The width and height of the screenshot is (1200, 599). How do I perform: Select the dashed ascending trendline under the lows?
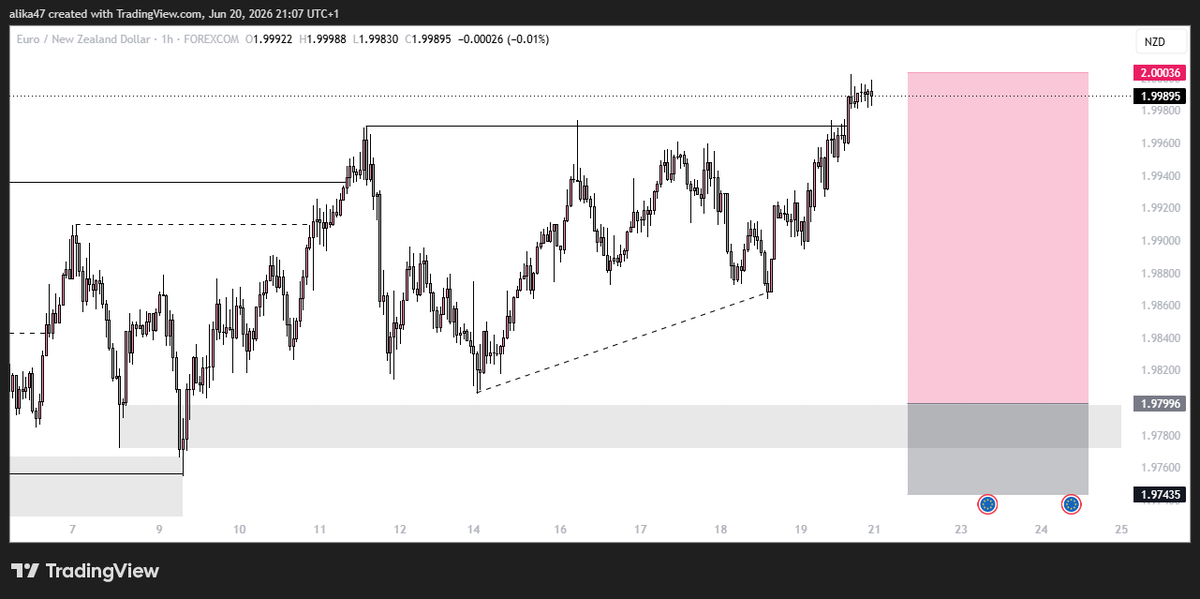pyautogui.click(x=622, y=343)
